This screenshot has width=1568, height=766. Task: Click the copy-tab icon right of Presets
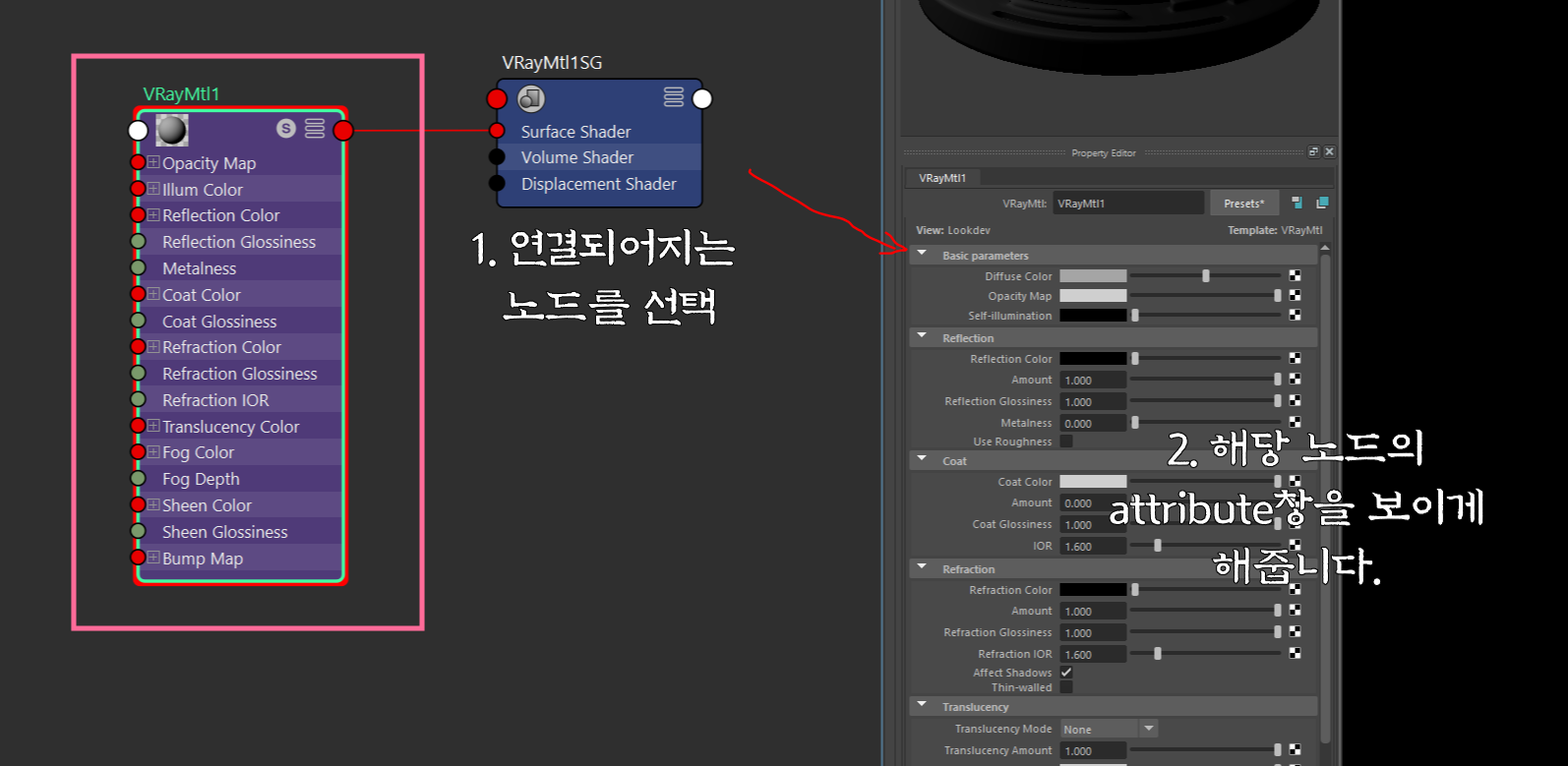point(1322,203)
